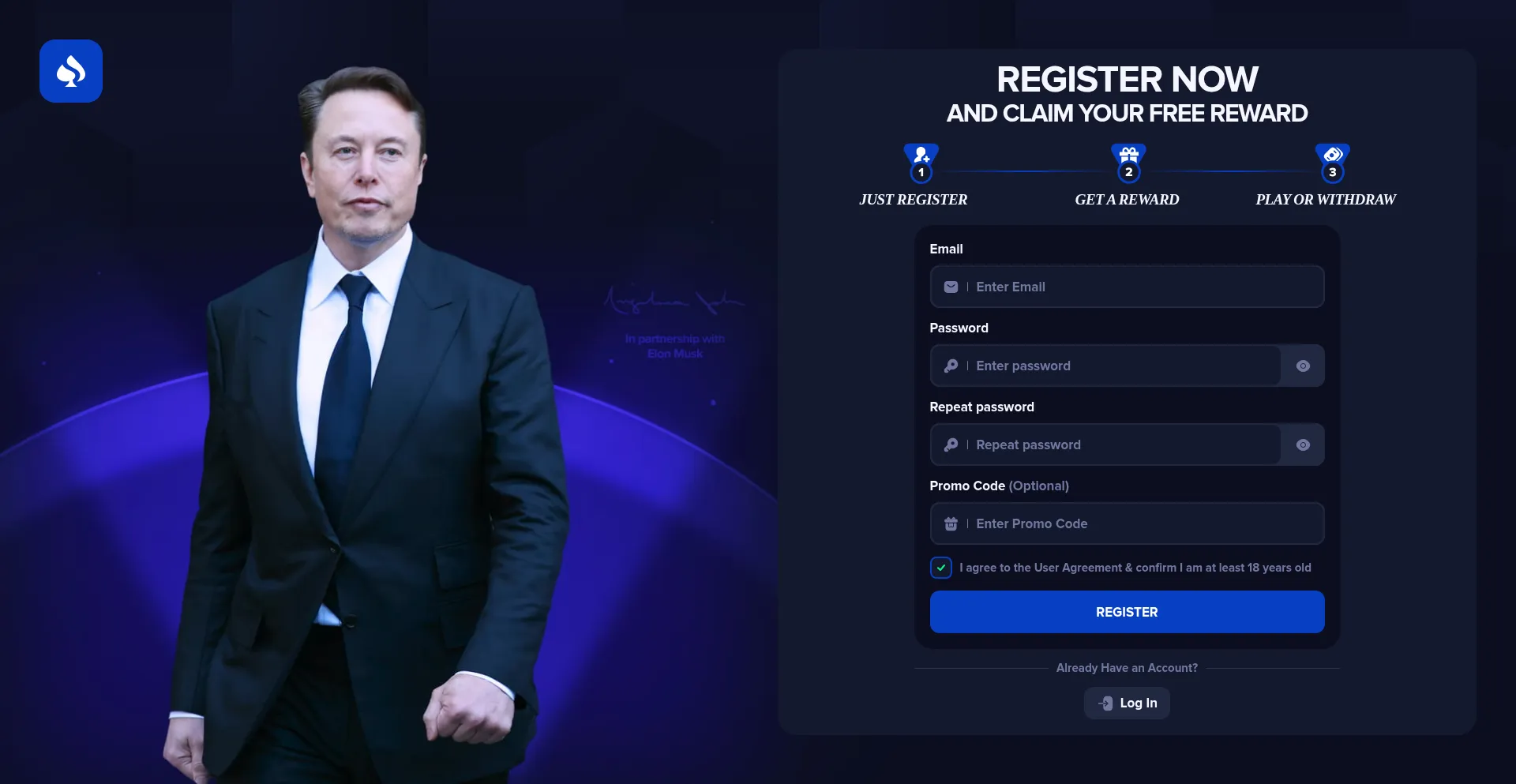Click the User Agreement consent text

1135,568
